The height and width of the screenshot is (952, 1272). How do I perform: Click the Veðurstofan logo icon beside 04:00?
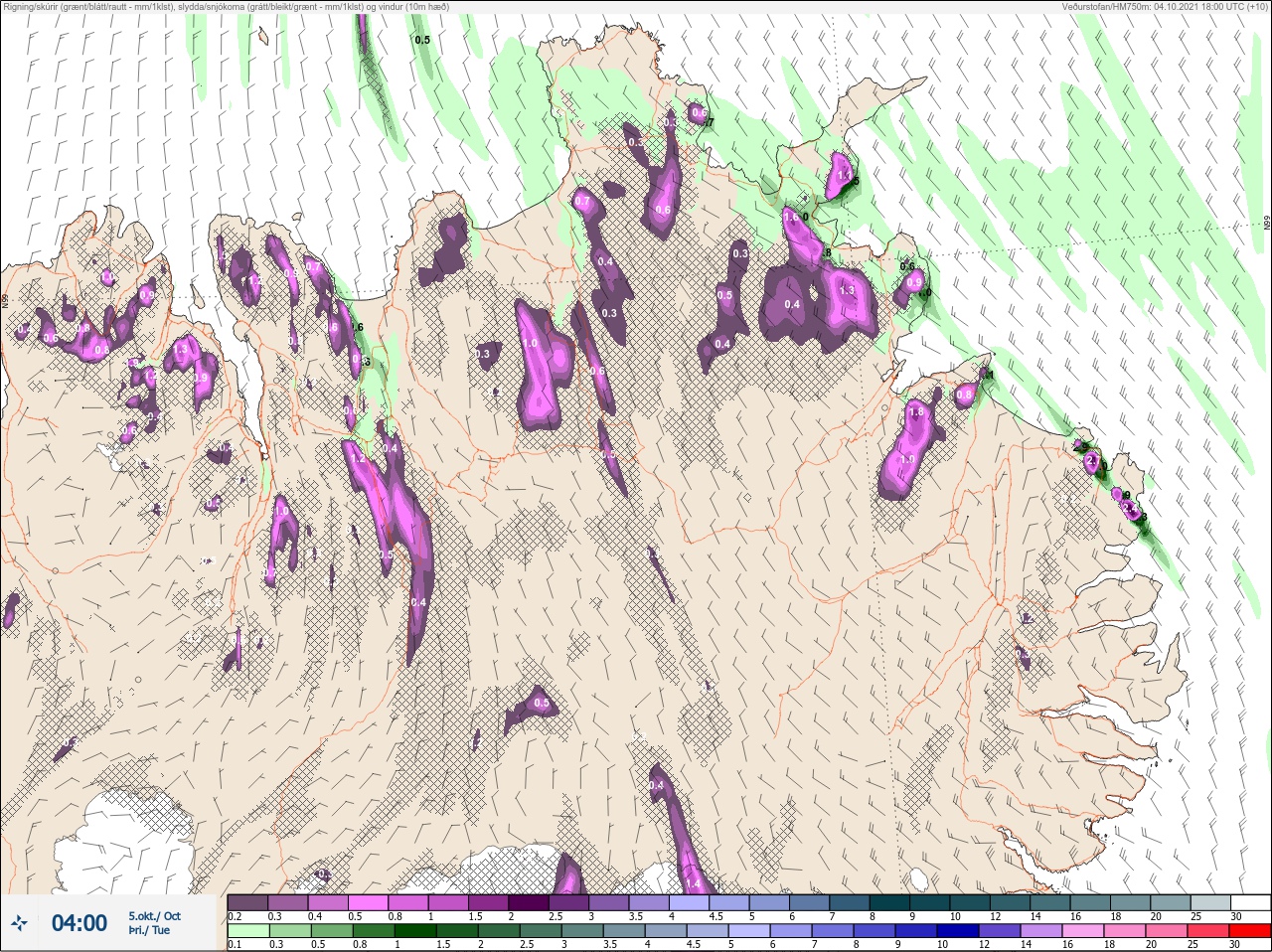pos(19,924)
